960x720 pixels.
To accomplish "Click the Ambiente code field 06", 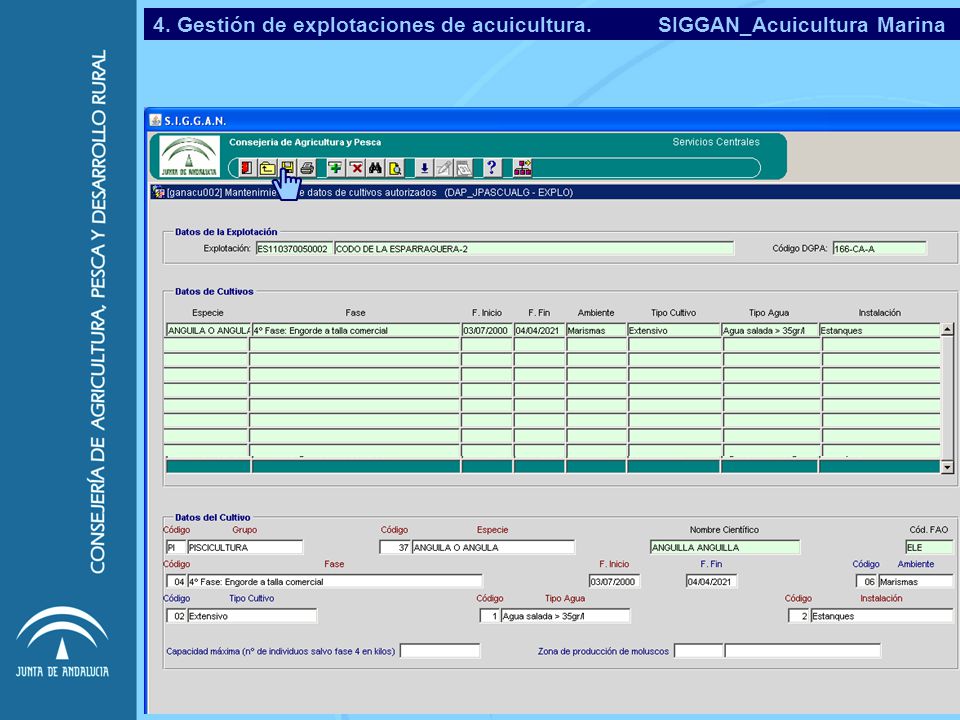I will tap(866, 582).
